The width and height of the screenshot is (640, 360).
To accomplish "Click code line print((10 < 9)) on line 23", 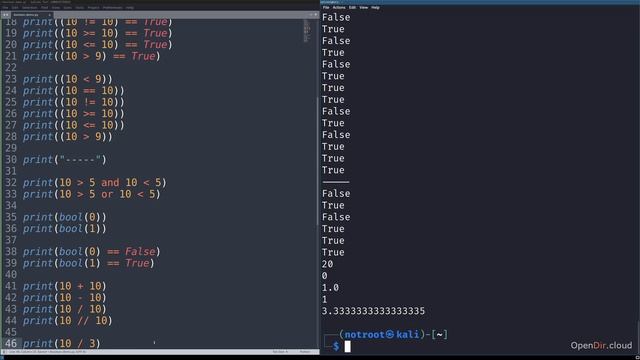I will click(67, 79).
